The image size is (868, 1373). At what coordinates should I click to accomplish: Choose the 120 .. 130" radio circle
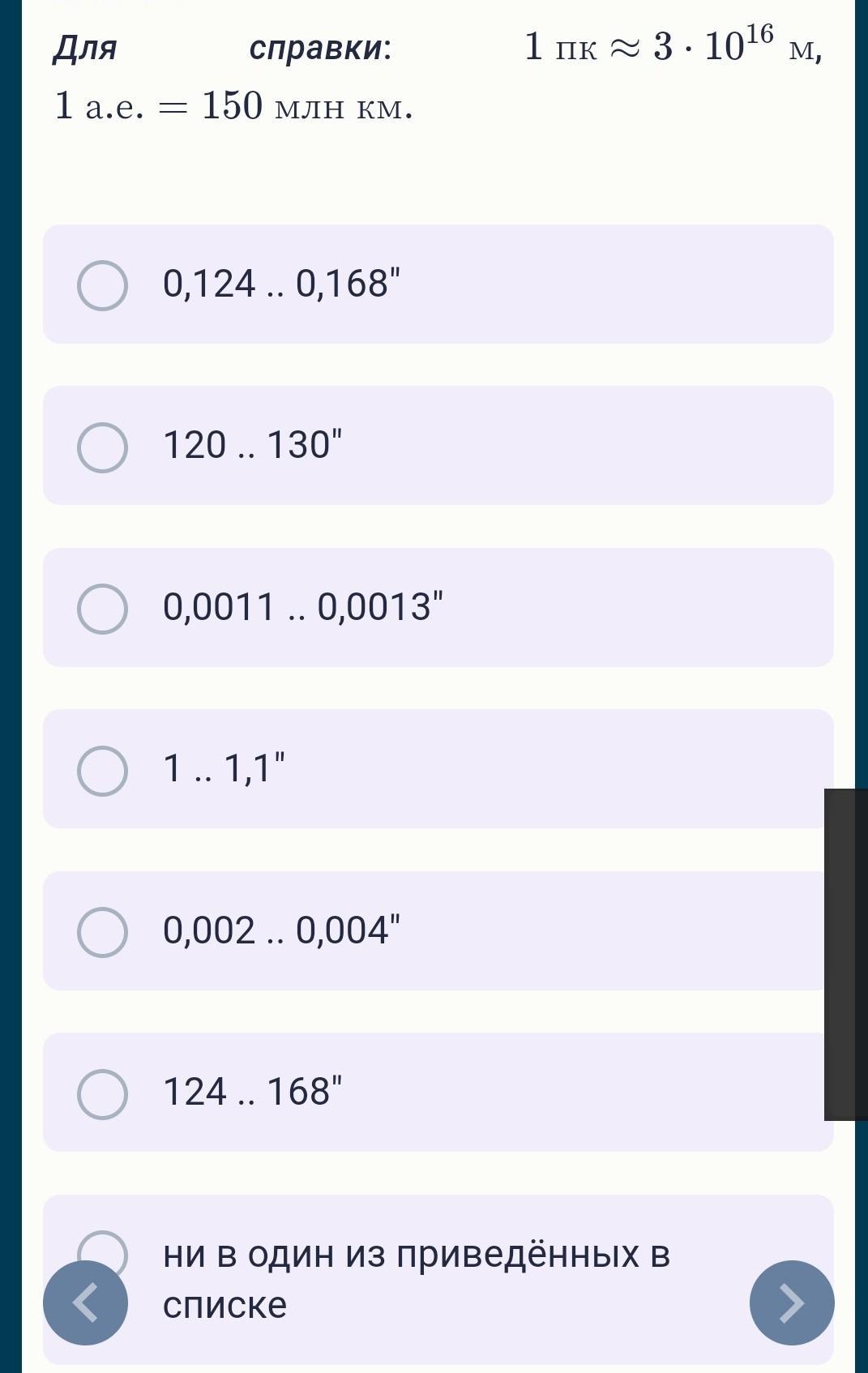tap(102, 447)
